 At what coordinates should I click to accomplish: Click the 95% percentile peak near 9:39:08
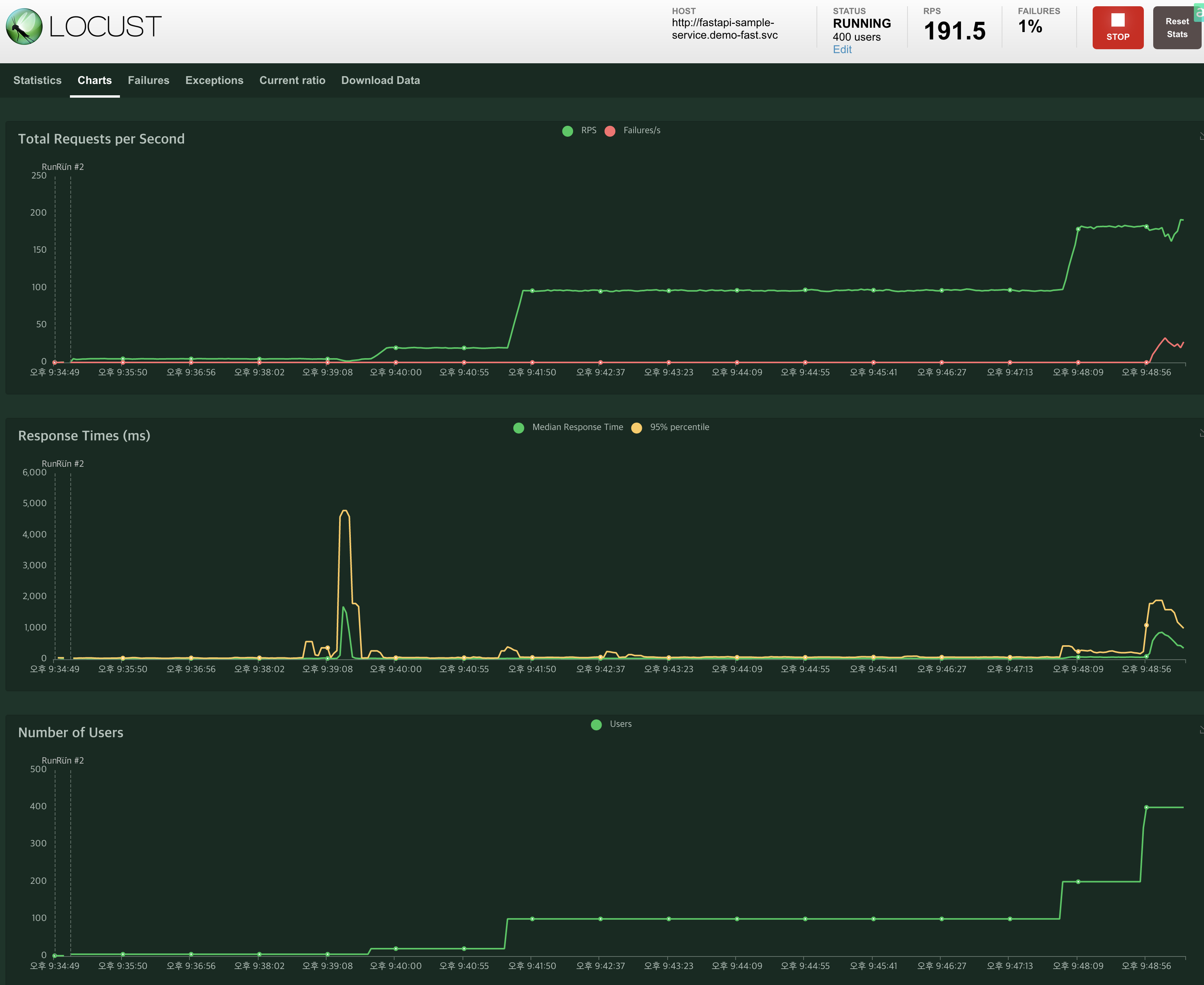(345, 510)
